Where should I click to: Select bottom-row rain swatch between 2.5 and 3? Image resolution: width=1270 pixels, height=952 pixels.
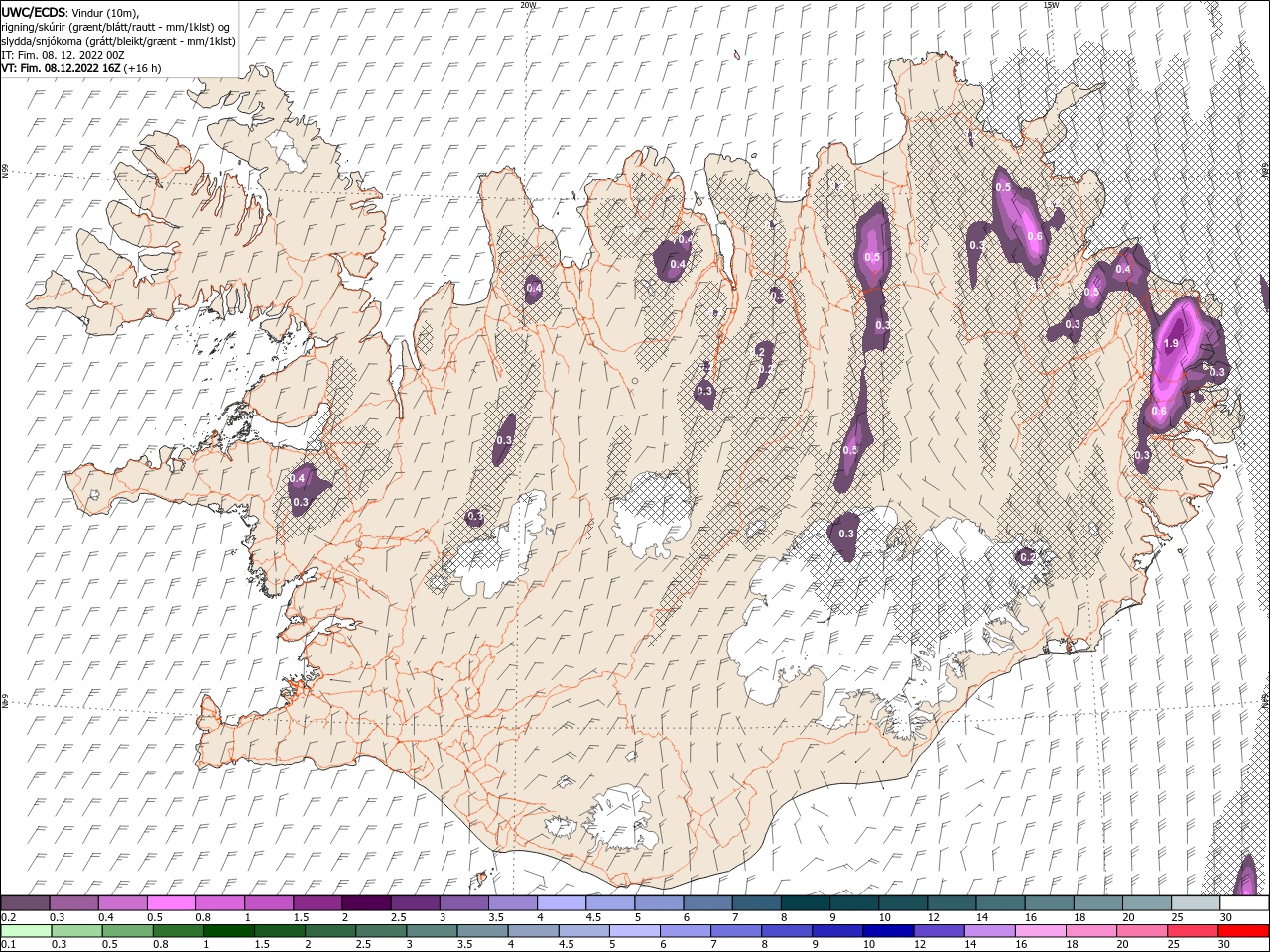pos(382,932)
